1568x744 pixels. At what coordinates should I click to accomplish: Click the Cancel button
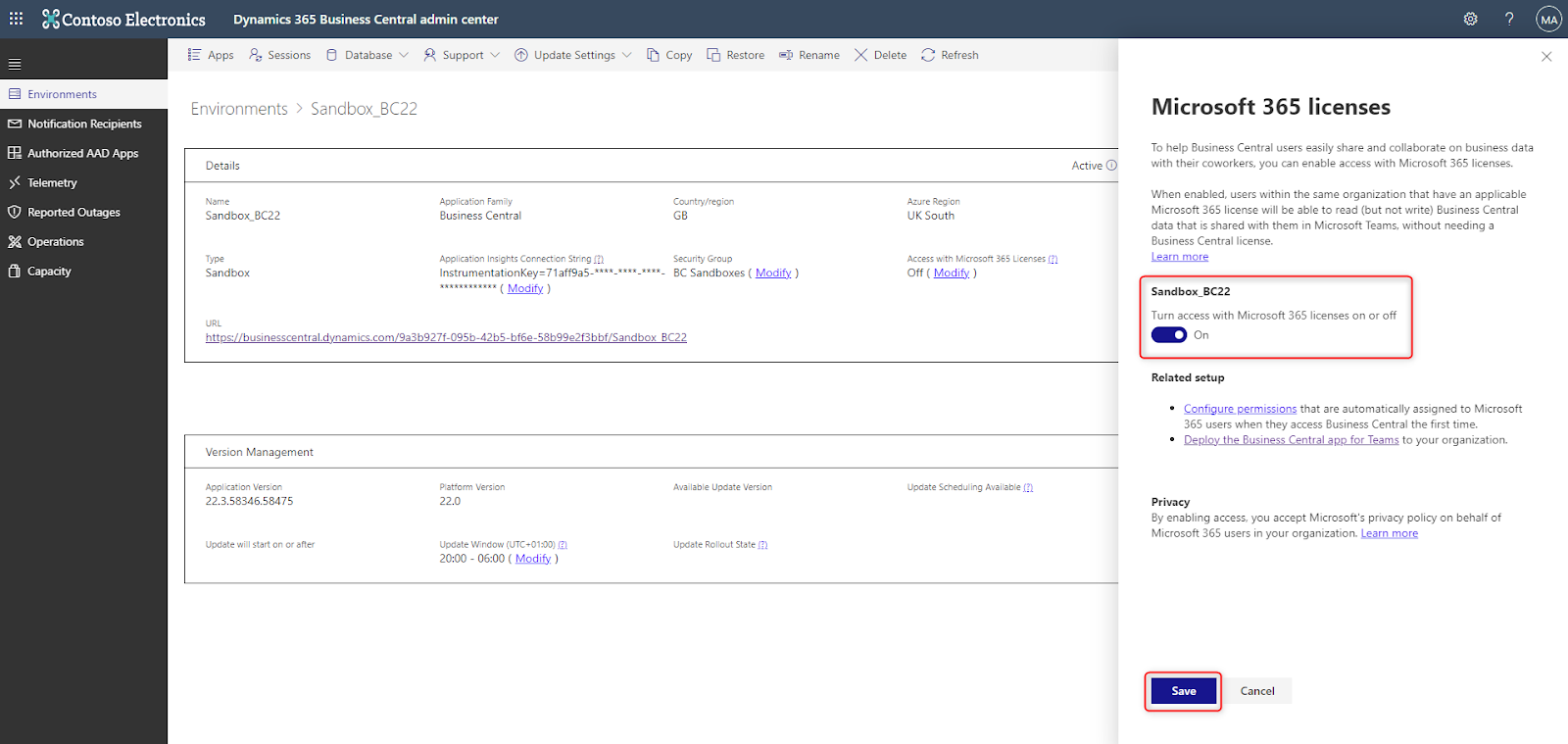coord(1257,691)
